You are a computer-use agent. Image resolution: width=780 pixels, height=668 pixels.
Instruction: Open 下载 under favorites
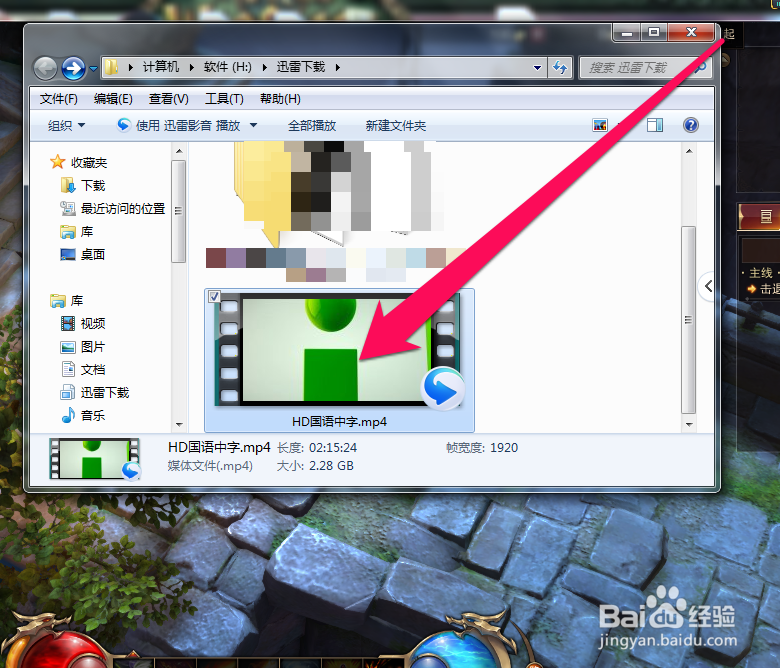[x=83, y=186]
